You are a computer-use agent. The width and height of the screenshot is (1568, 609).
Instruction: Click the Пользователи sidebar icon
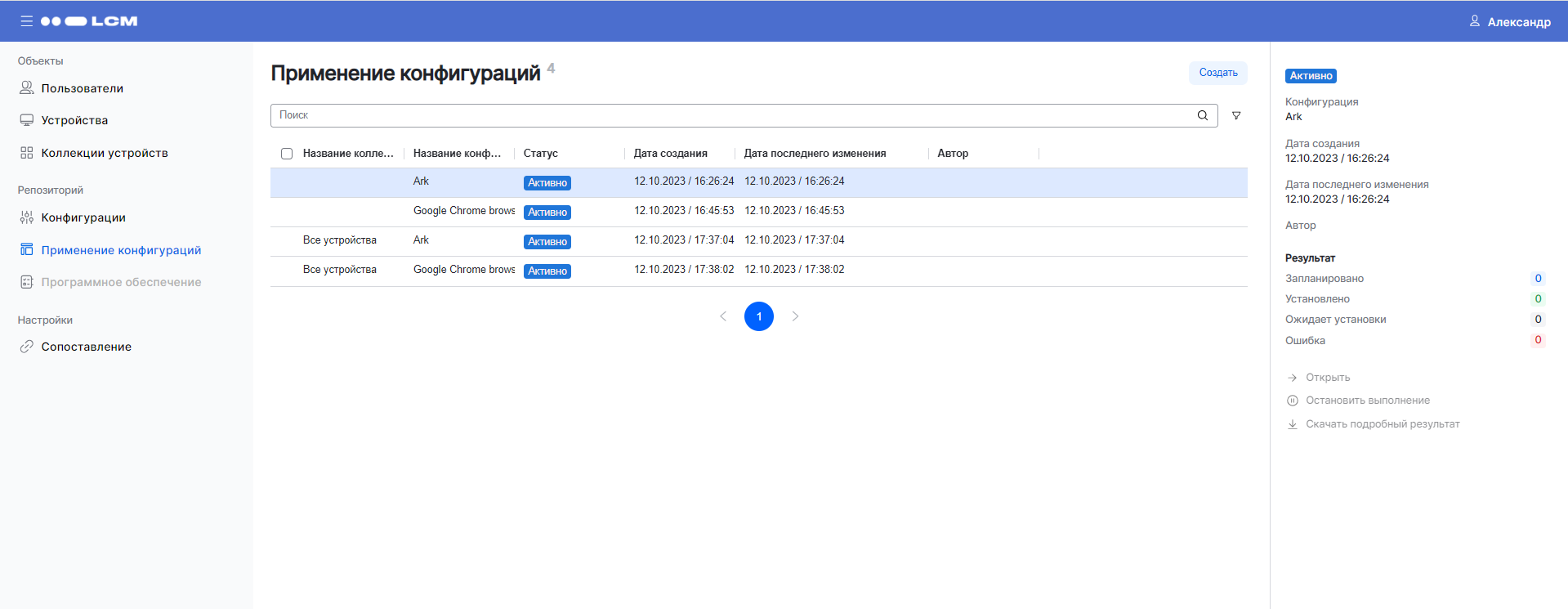pyautogui.click(x=27, y=88)
